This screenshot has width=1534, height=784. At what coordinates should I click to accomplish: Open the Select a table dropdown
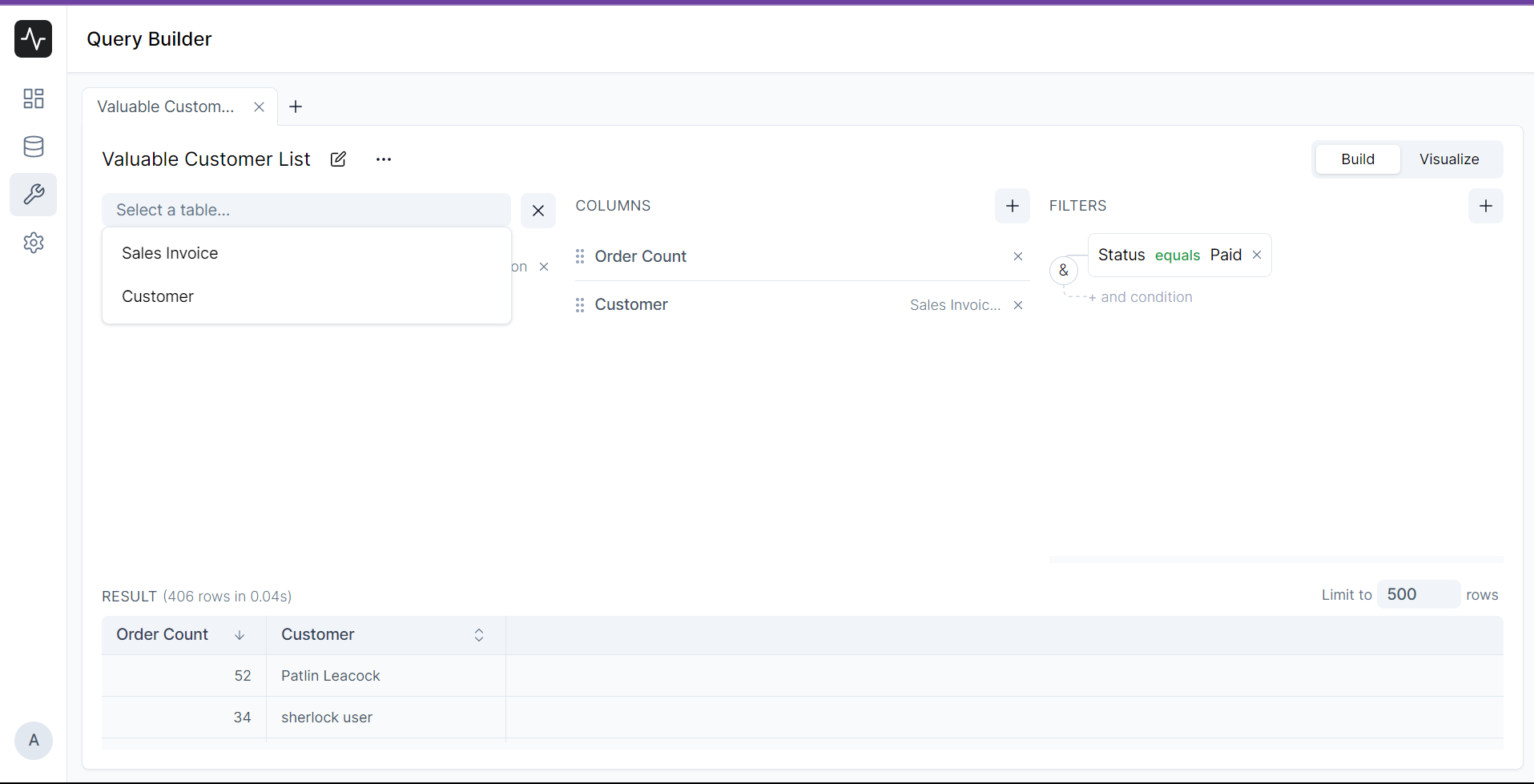[307, 210]
